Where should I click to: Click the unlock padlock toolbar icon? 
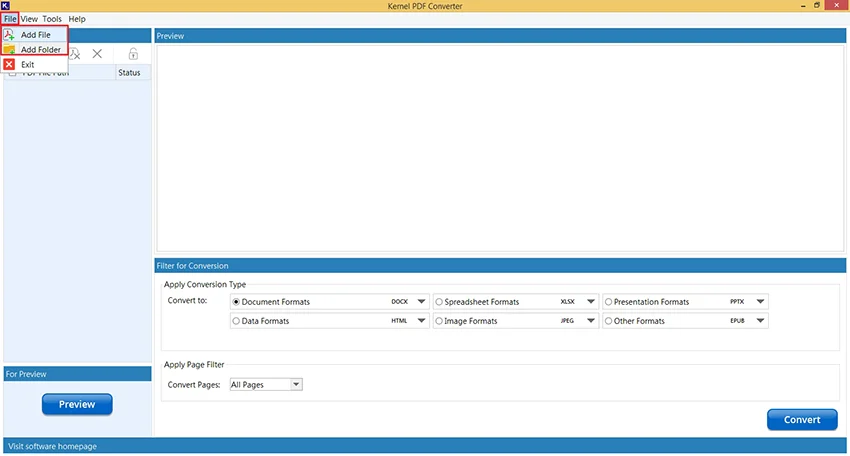133,54
